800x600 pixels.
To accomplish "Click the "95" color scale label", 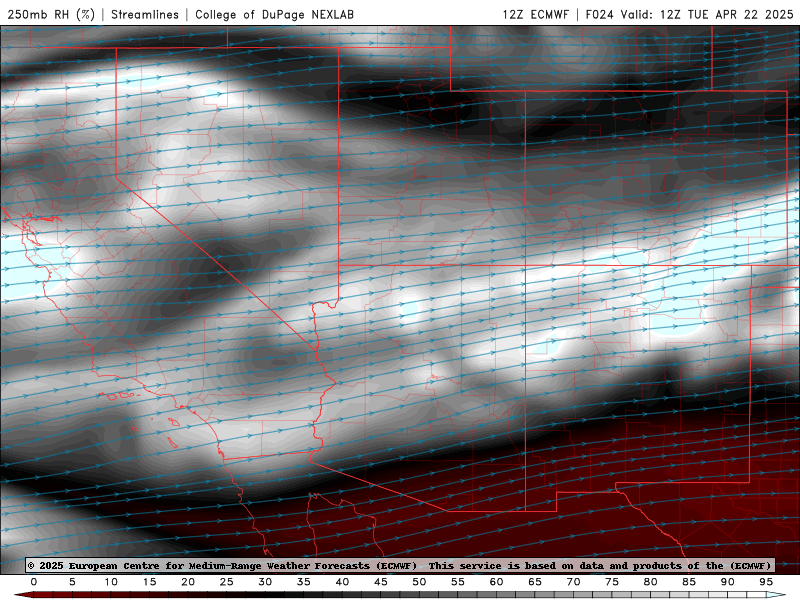I will tap(766, 582).
